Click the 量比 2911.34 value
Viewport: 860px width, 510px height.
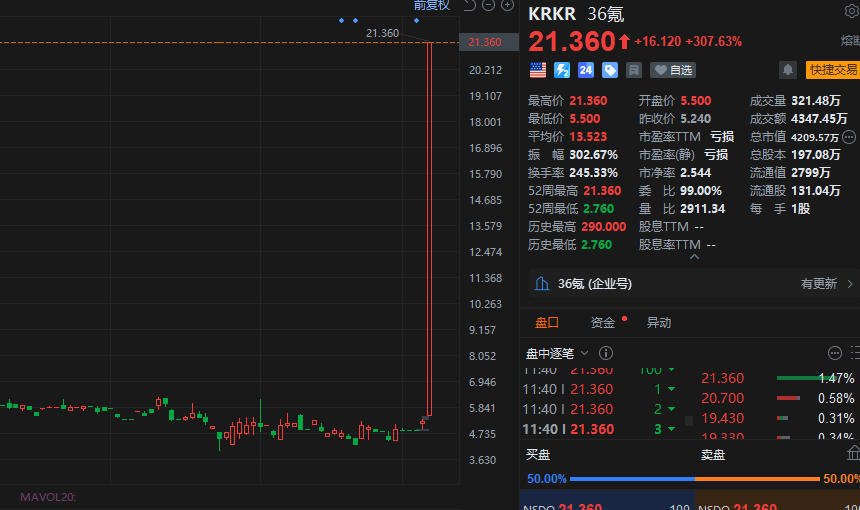coord(703,208)
